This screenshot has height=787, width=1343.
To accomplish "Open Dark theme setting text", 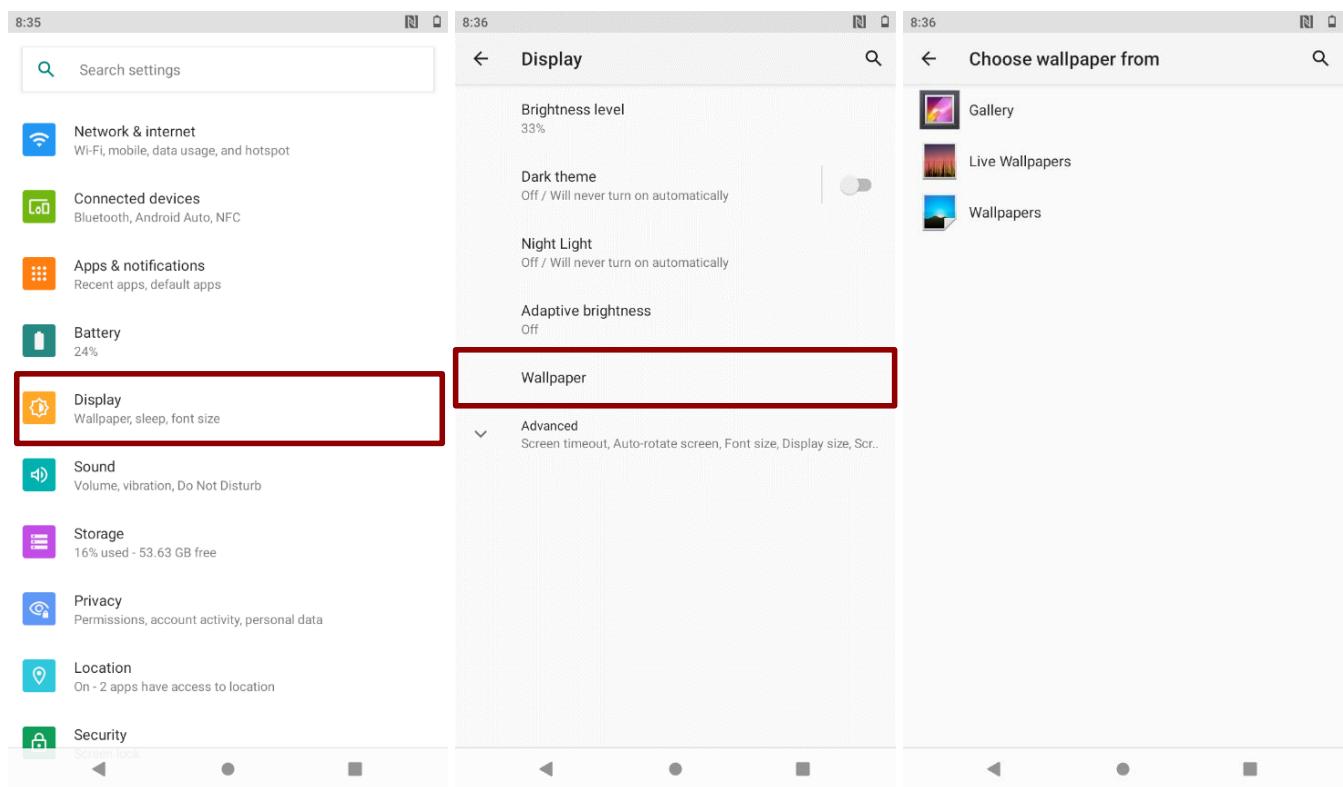I will click(624, 185).
